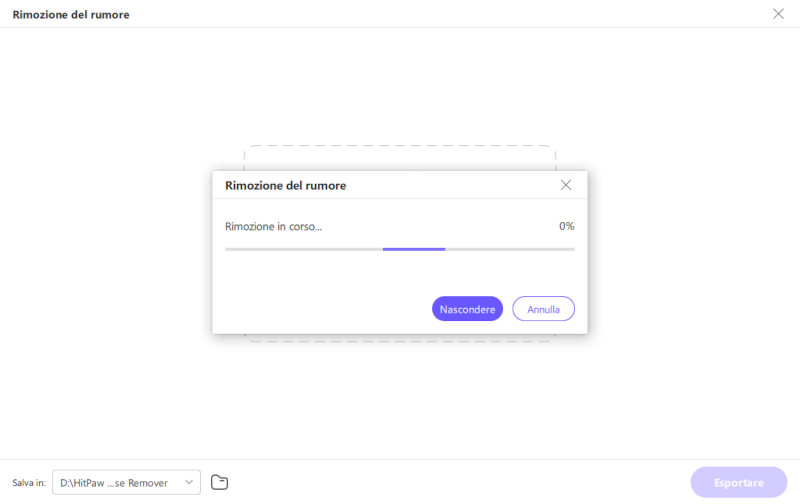Click the faded Esportare button
The height and width of the screenshot is (504, 800).
click(739, 482)
